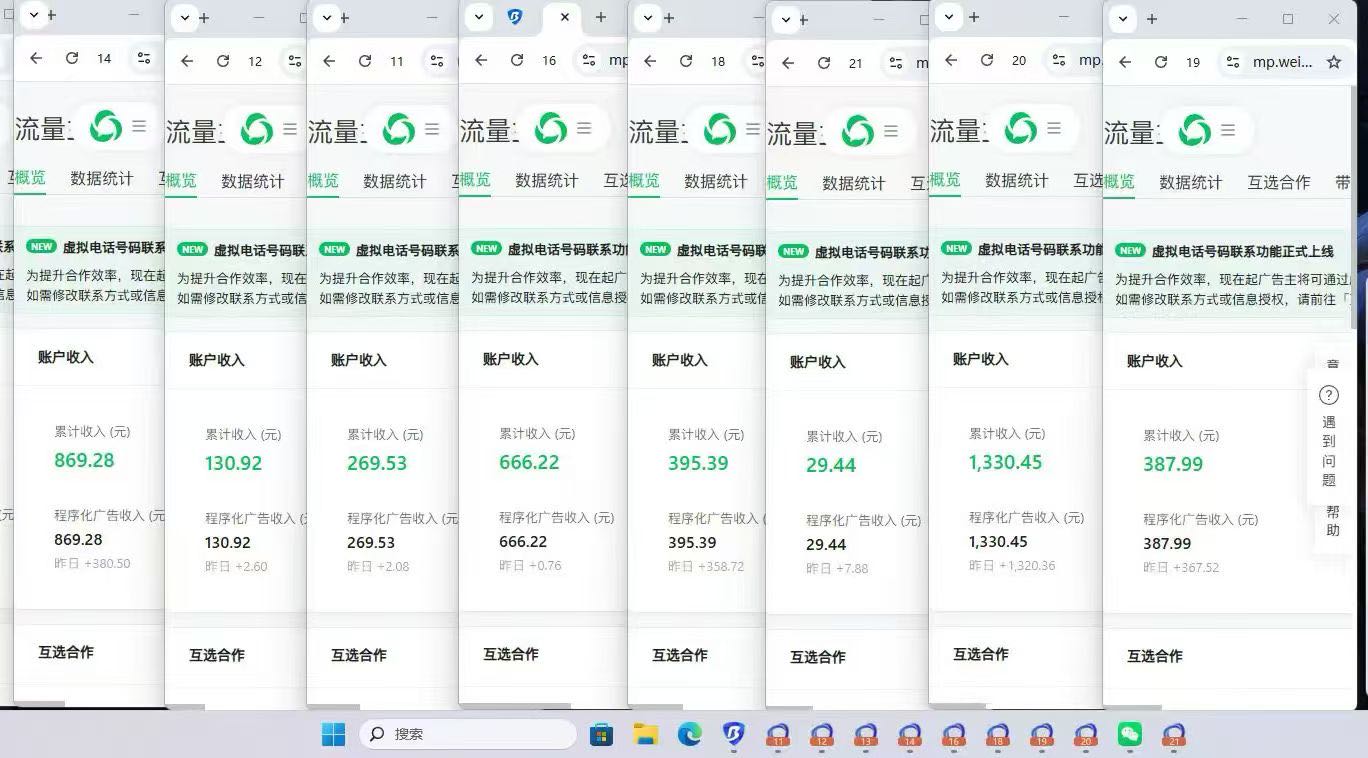Expand tab search dropdown in window 19
This screenshot has width=1368, height=758.
[1123, 18]
